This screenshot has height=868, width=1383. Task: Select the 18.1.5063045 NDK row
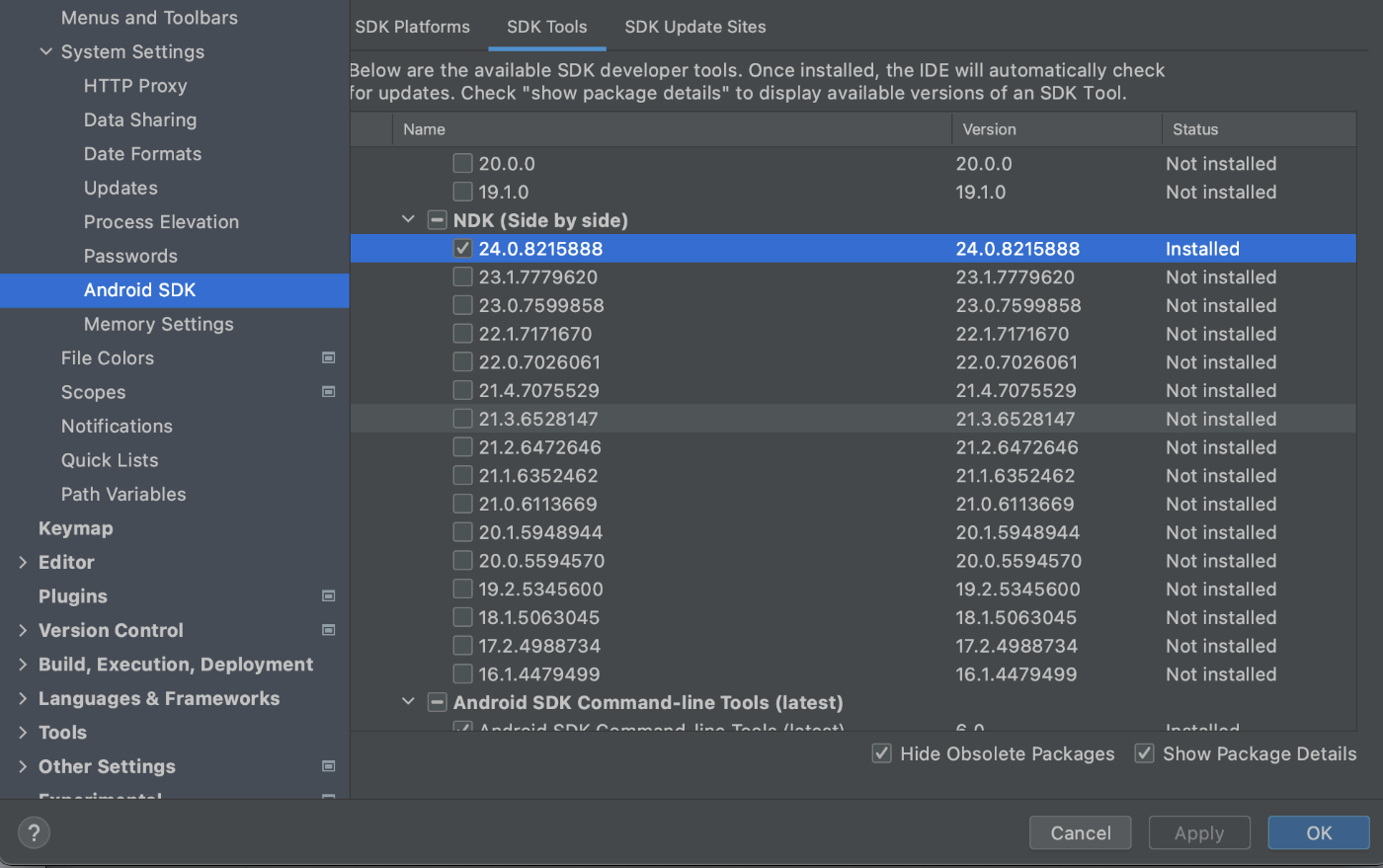pos(853,618)
